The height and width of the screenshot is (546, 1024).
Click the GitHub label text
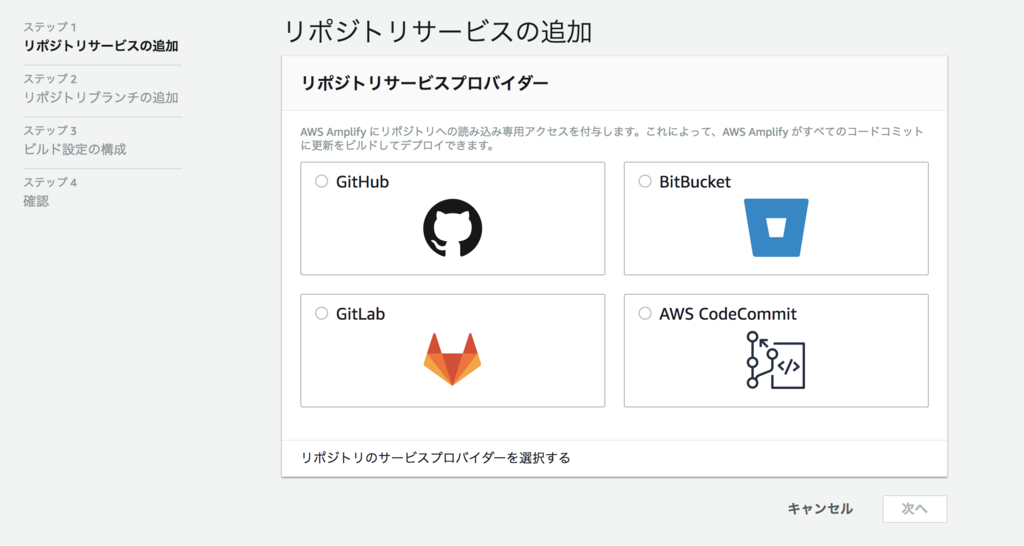(362, 182)
